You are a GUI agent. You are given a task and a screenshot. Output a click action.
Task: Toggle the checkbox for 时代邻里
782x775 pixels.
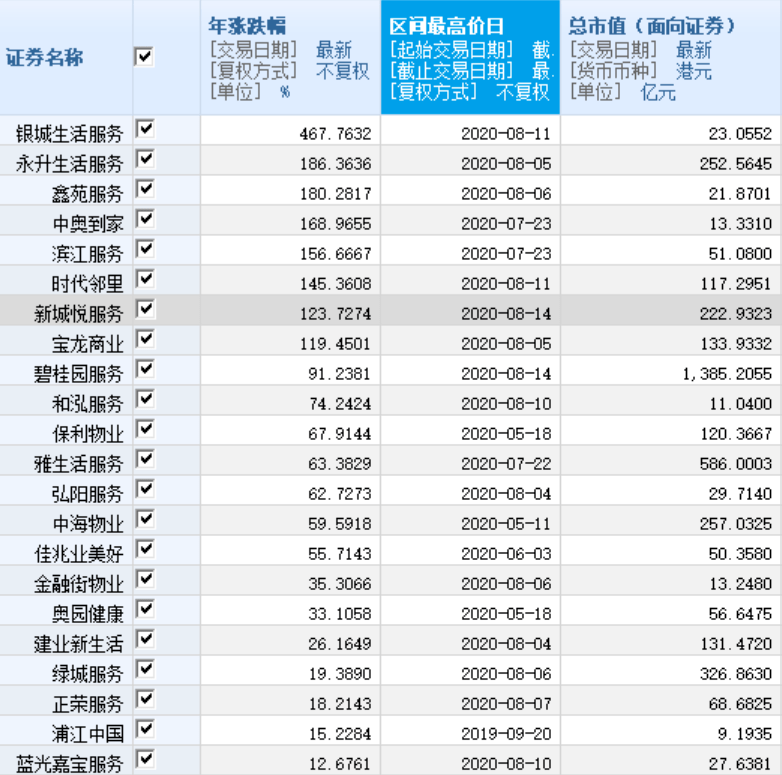145,279
